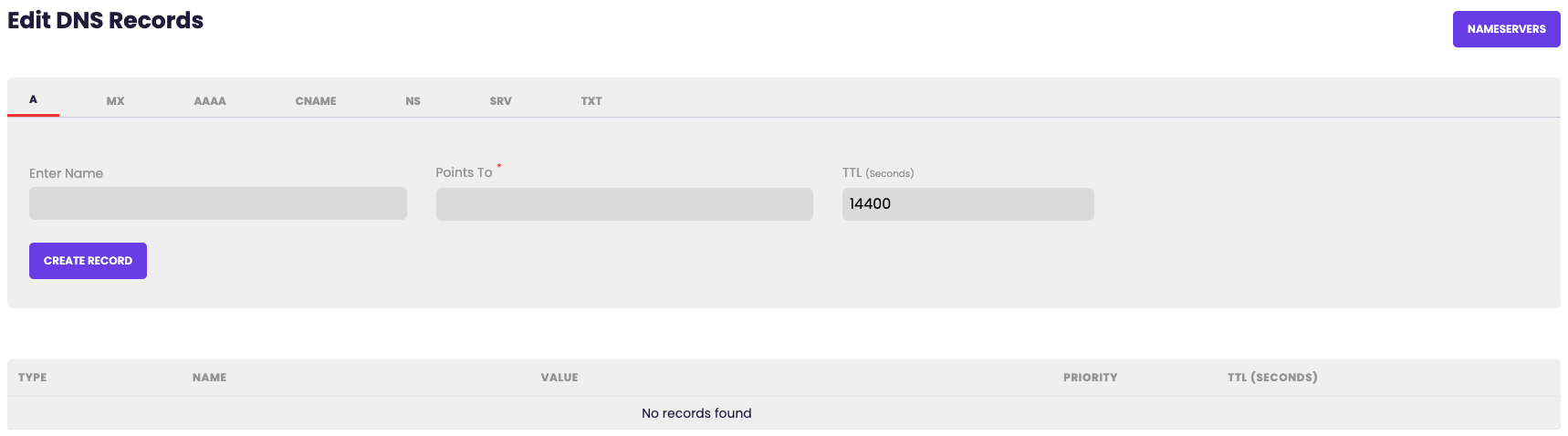The height and width of the screenshot is (436, 1568).
Task: Click the Enter Name field label
Action: [66, 173]
